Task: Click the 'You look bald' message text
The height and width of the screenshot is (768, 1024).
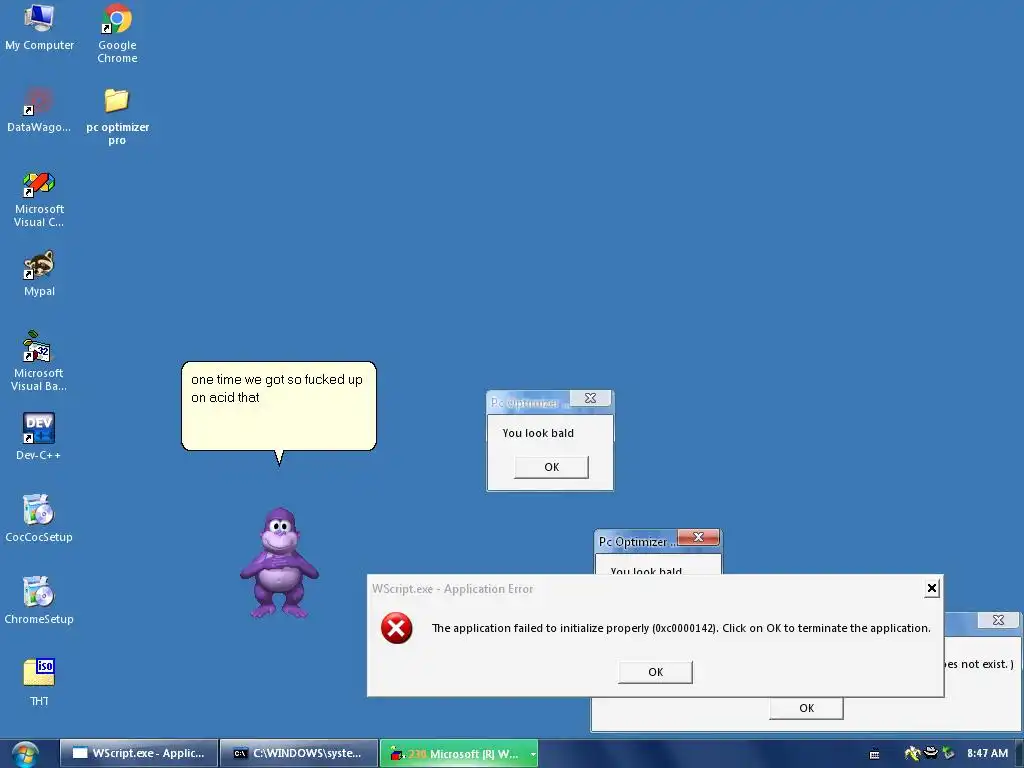Action: tap(538, 433)
